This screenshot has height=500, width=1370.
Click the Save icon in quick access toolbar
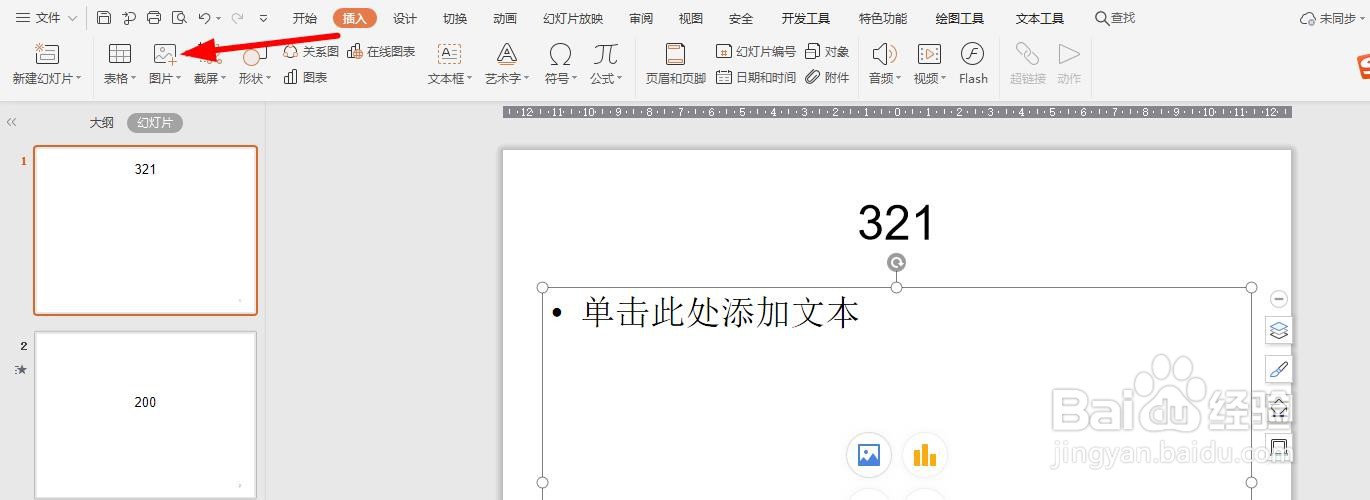coord(104,18)
